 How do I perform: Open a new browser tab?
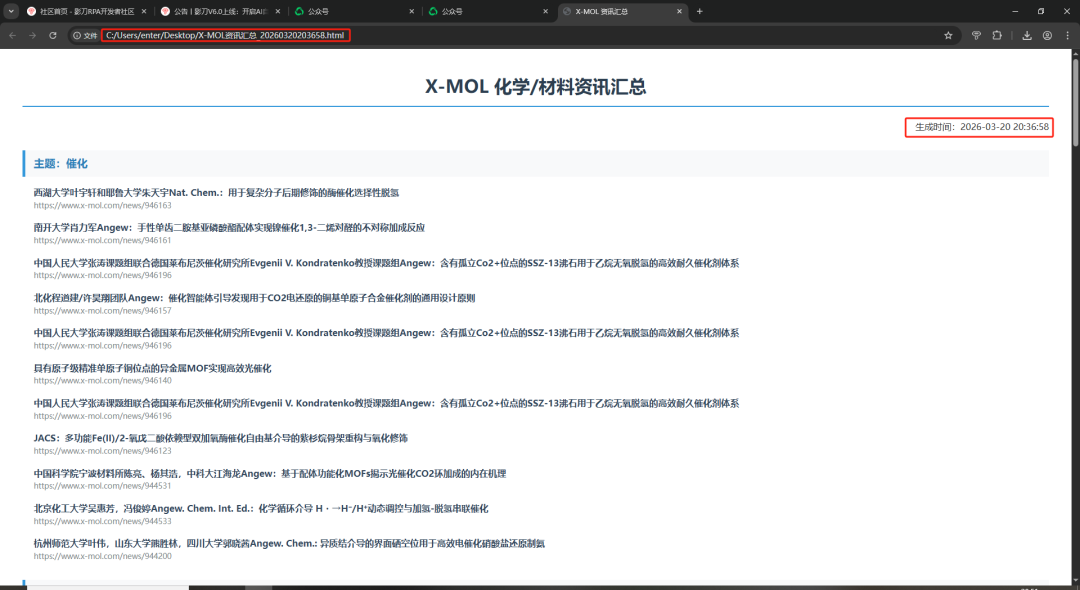699,11
